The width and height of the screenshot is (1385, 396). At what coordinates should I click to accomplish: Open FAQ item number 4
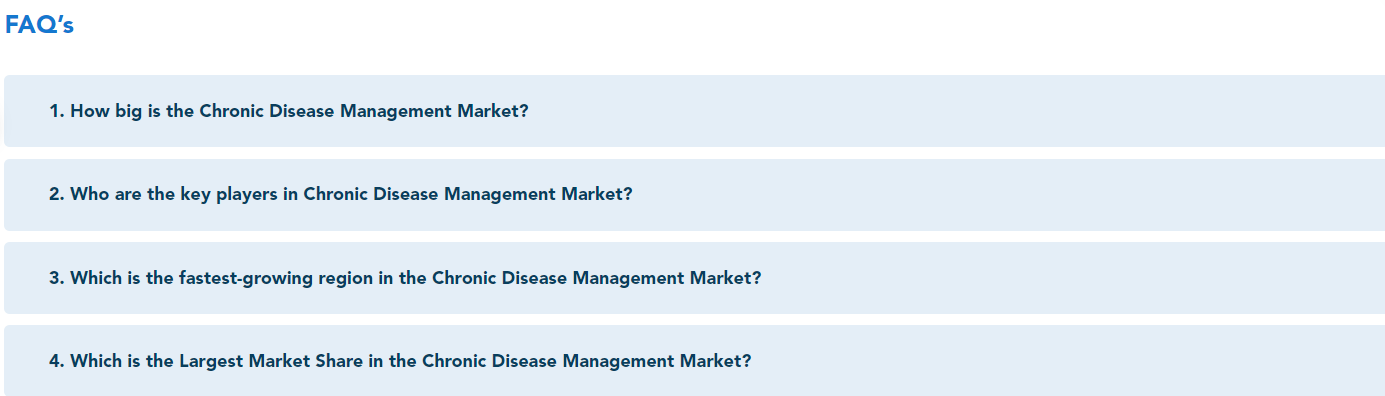pos(694,360)
